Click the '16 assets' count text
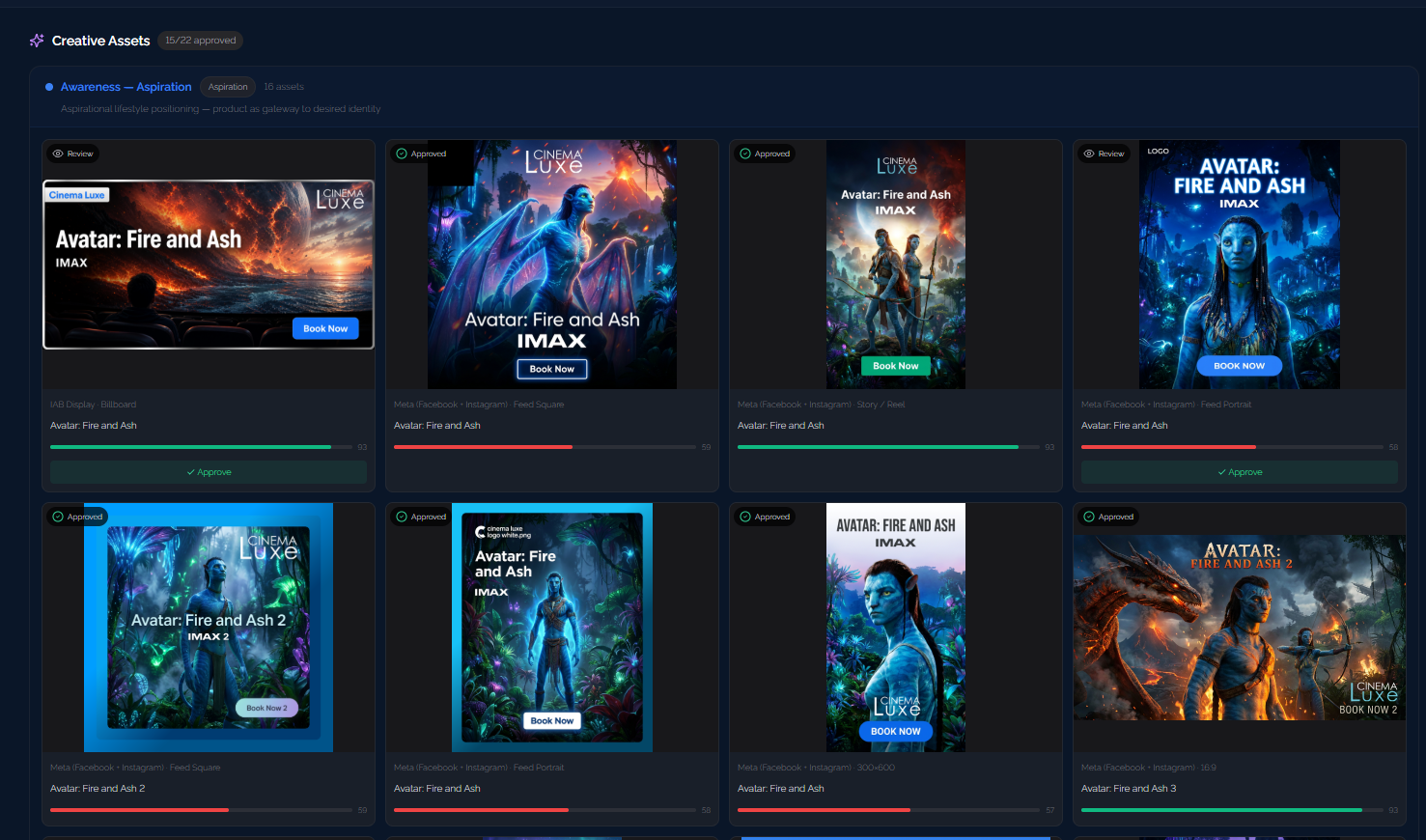This screenshot has width=1426, height=840. click(x=284, y=87)
